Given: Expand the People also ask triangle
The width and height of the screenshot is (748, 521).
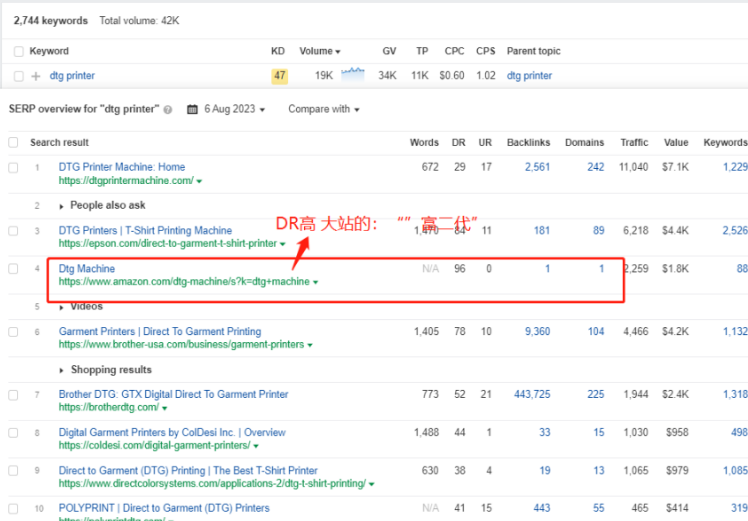Looking at the screenshot, I should point(63,205).
